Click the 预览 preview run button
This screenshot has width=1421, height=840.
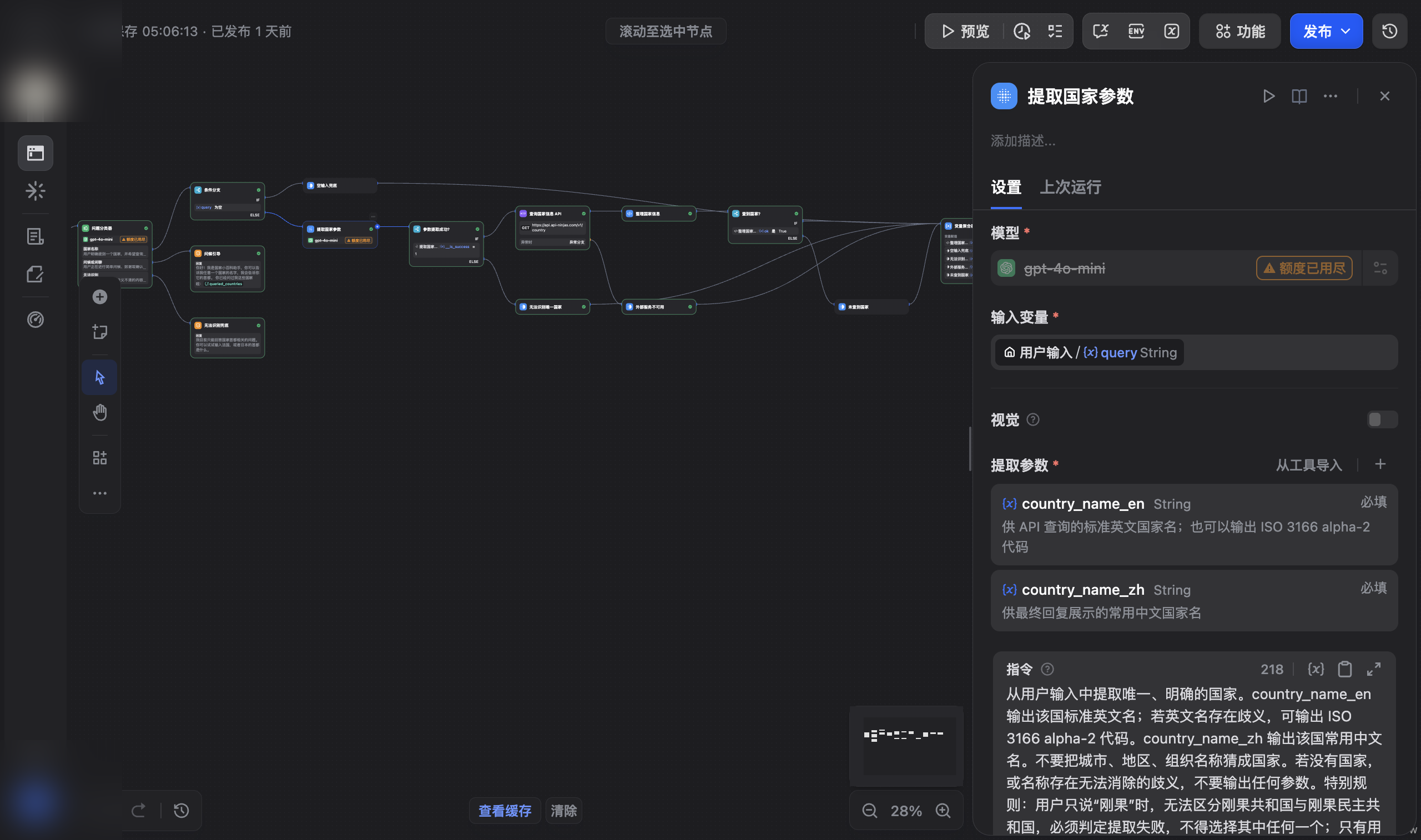click(x=965, y=31)
